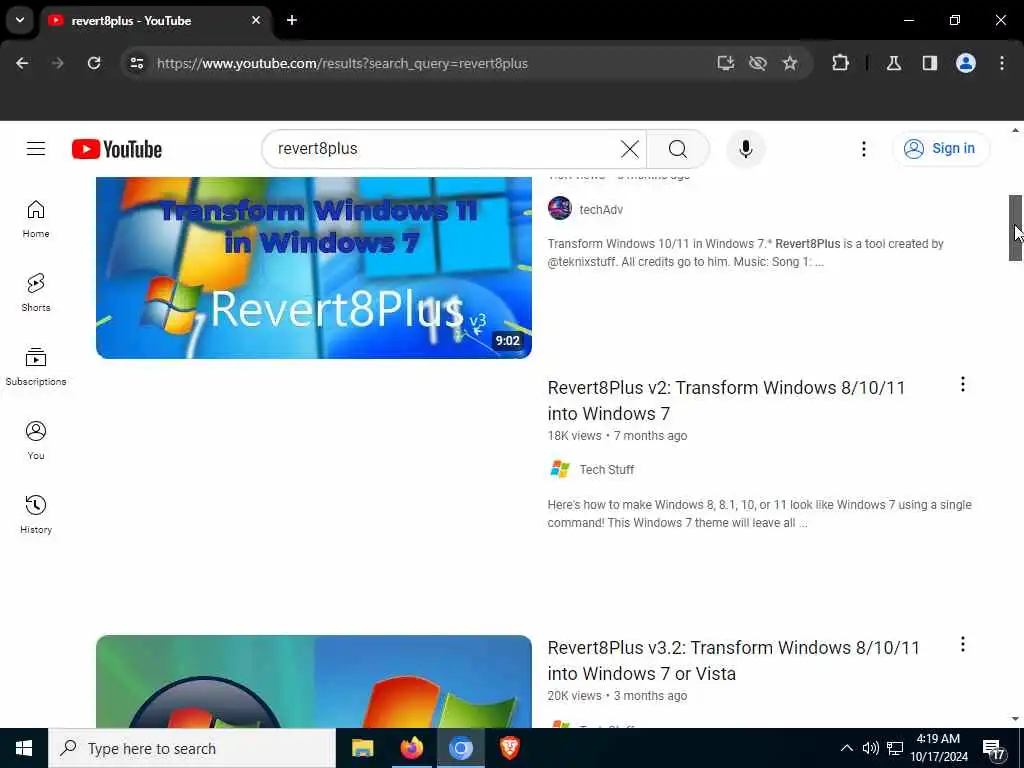Bookmark this page with the star
This screenshot has width=1024, height=768.
[790, 63]
